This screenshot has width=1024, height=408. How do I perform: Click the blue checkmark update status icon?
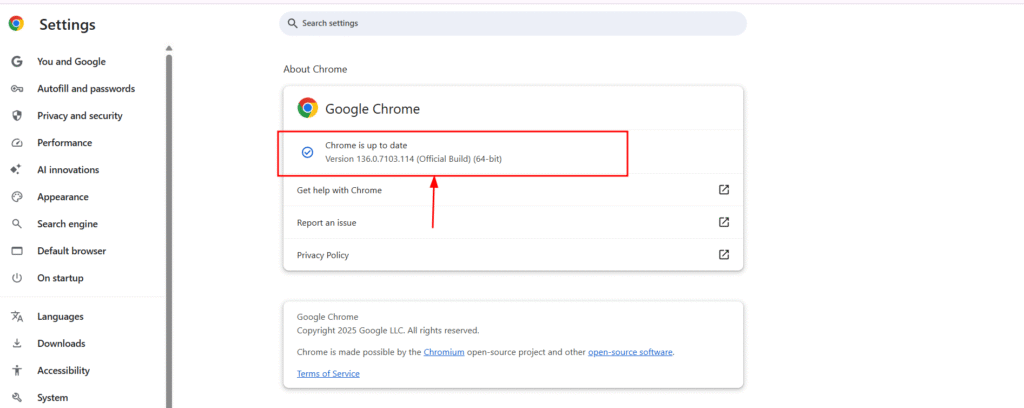pos(308,152)
